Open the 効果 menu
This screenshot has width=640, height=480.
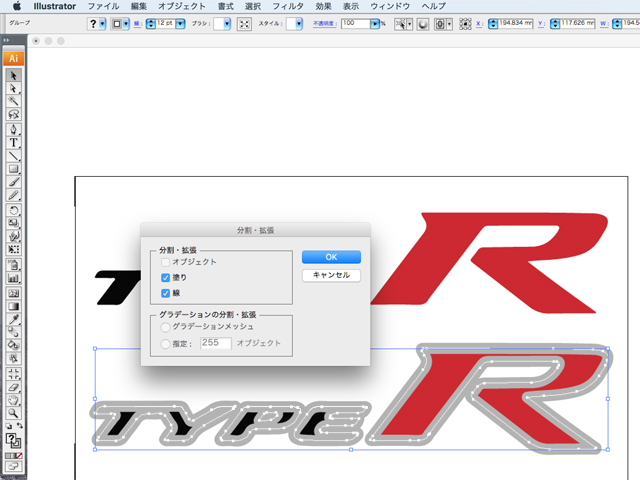323,6
